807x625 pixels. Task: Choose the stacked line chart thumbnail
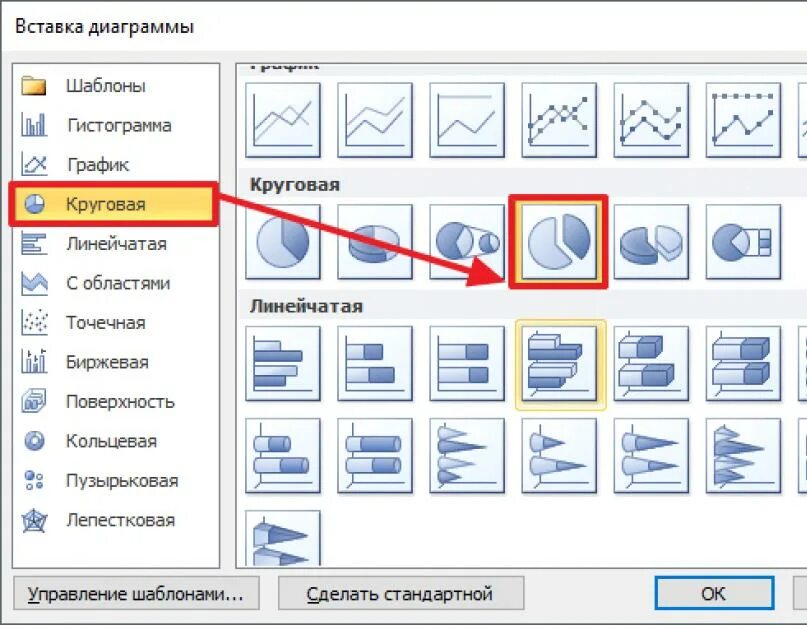(375, 120)
